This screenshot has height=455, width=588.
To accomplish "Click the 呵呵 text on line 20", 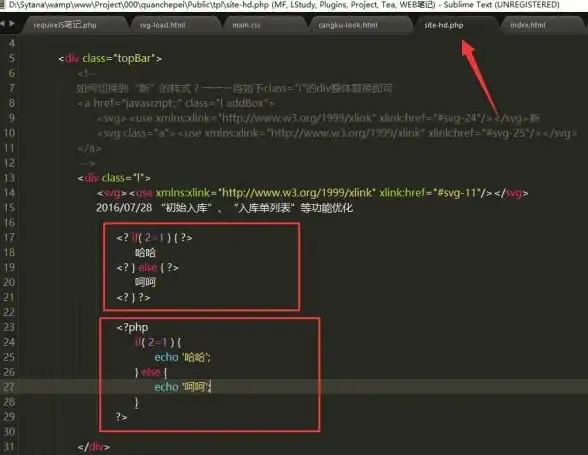I will [145, 282].
